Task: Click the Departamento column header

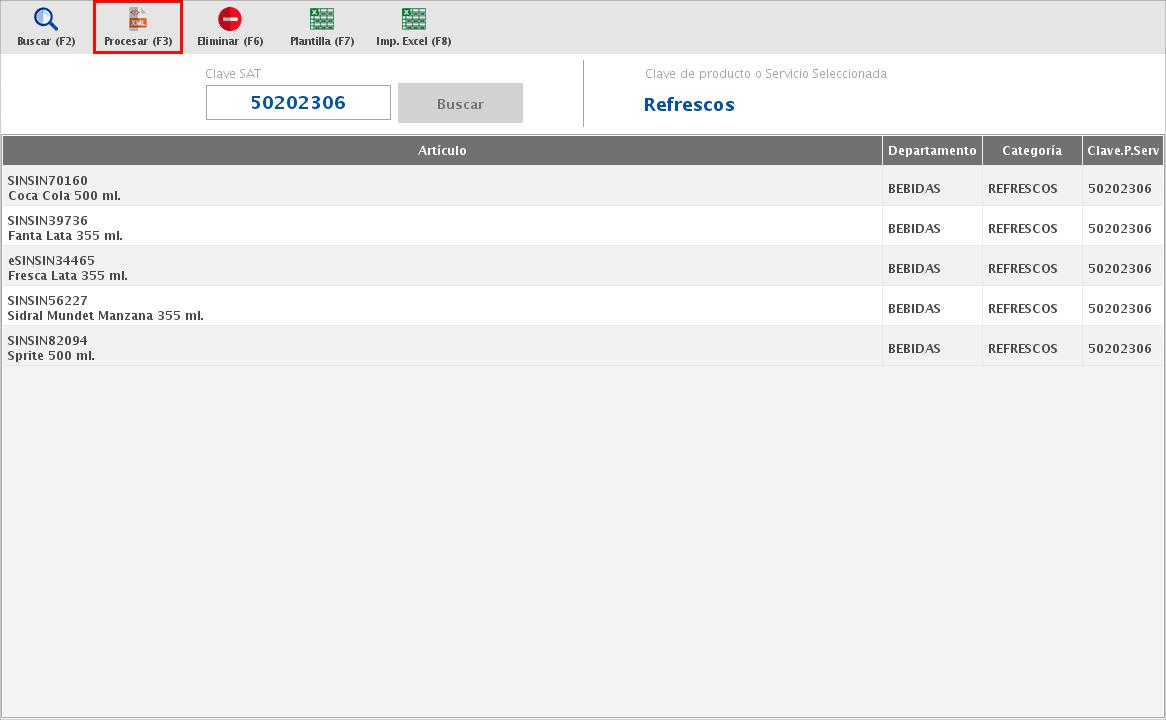Action: tap(932, 151)
